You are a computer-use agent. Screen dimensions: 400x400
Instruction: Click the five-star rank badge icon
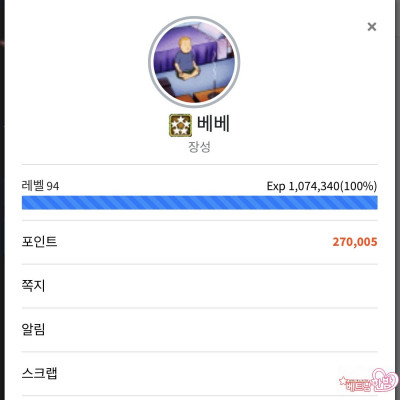180,125
